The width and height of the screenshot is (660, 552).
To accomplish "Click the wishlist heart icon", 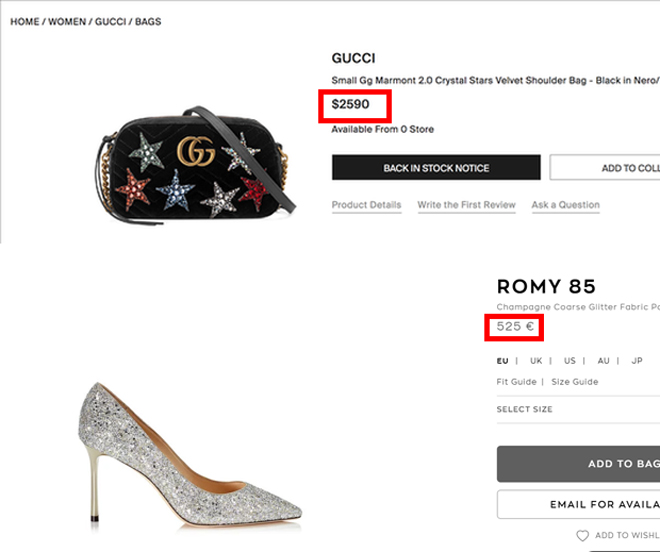I will pos(583,536).
